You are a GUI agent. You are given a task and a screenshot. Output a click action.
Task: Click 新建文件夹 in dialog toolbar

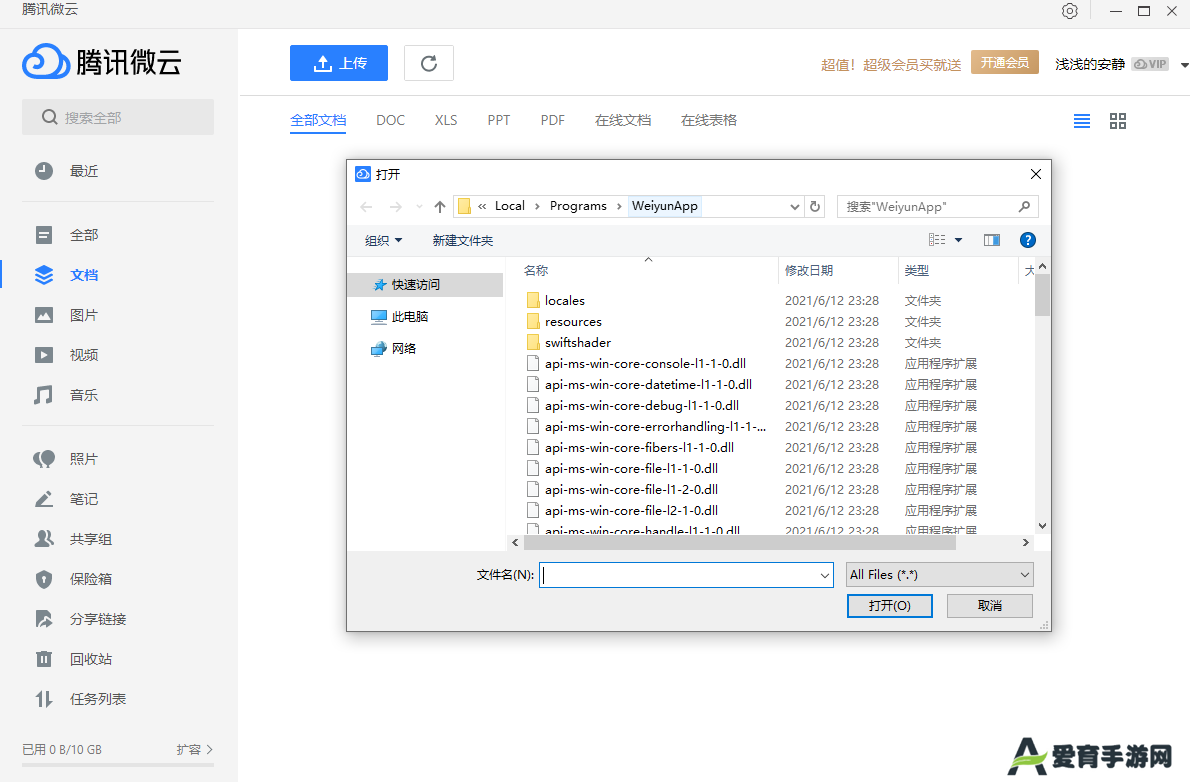[x=462, y=241]
